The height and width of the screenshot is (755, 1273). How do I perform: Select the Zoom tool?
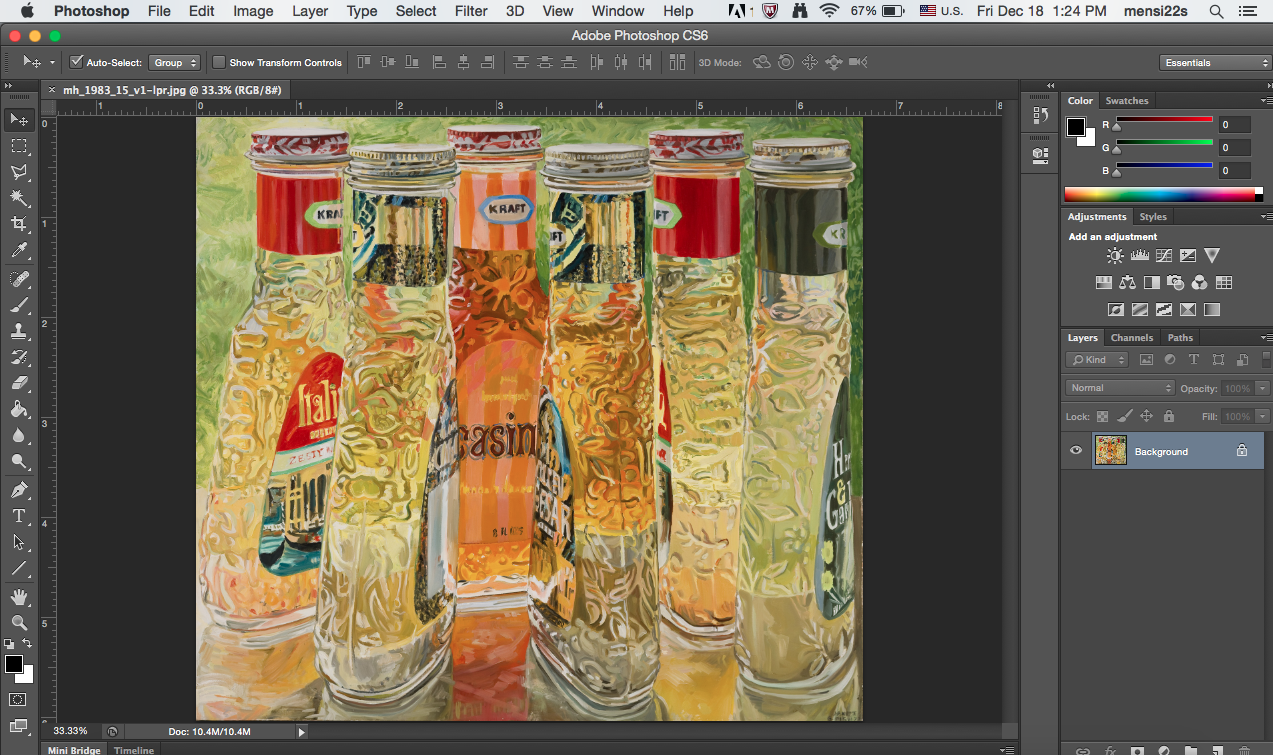coord(18,622)
